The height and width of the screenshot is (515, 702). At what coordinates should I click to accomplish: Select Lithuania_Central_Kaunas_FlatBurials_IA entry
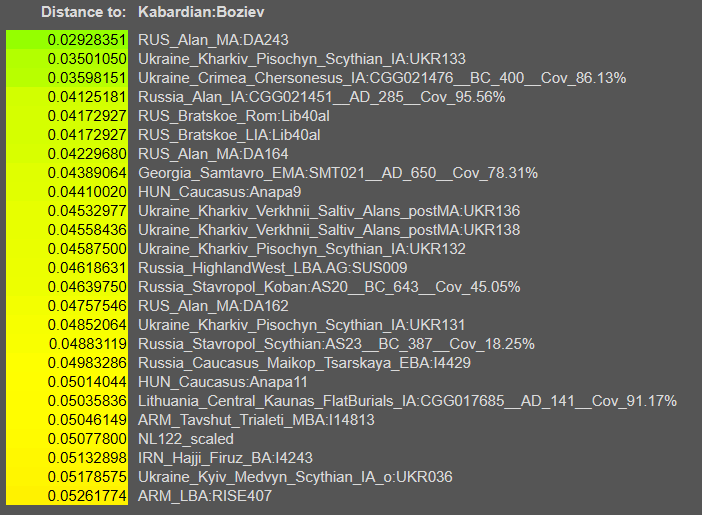pyautogui.click(x=407, y=401)
